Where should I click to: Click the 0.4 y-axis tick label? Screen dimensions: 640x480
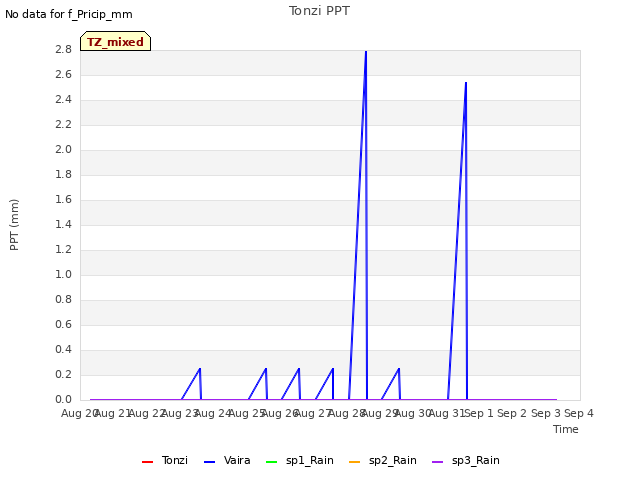[x=63, y=349]
